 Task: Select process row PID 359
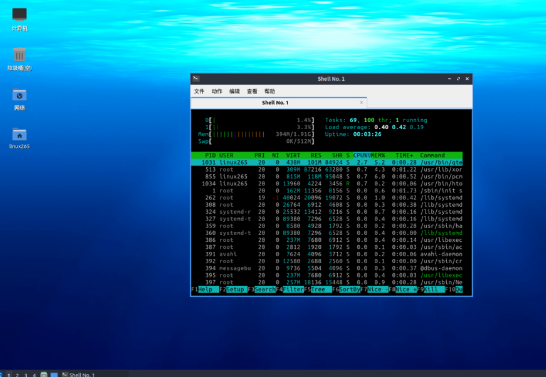click(327, 226)
